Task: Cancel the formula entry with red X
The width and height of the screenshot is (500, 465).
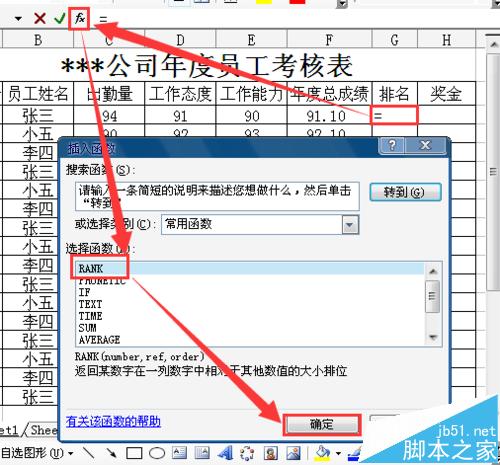Action: (40, 18)
